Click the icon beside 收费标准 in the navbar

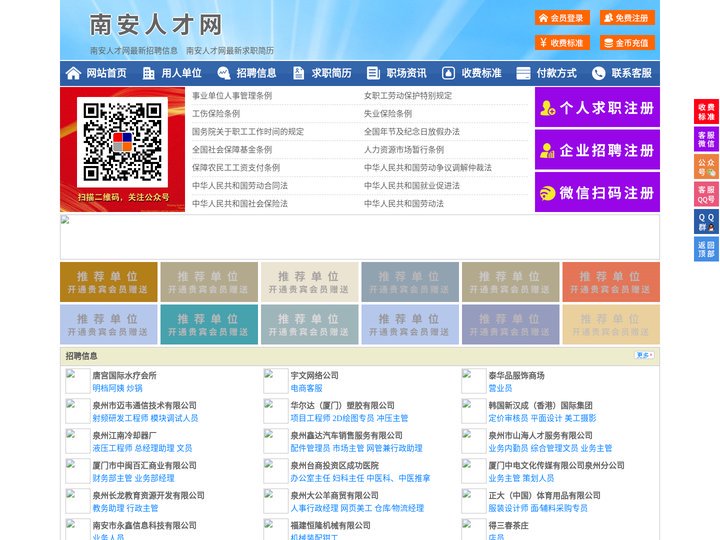click(x=448, y=73)
